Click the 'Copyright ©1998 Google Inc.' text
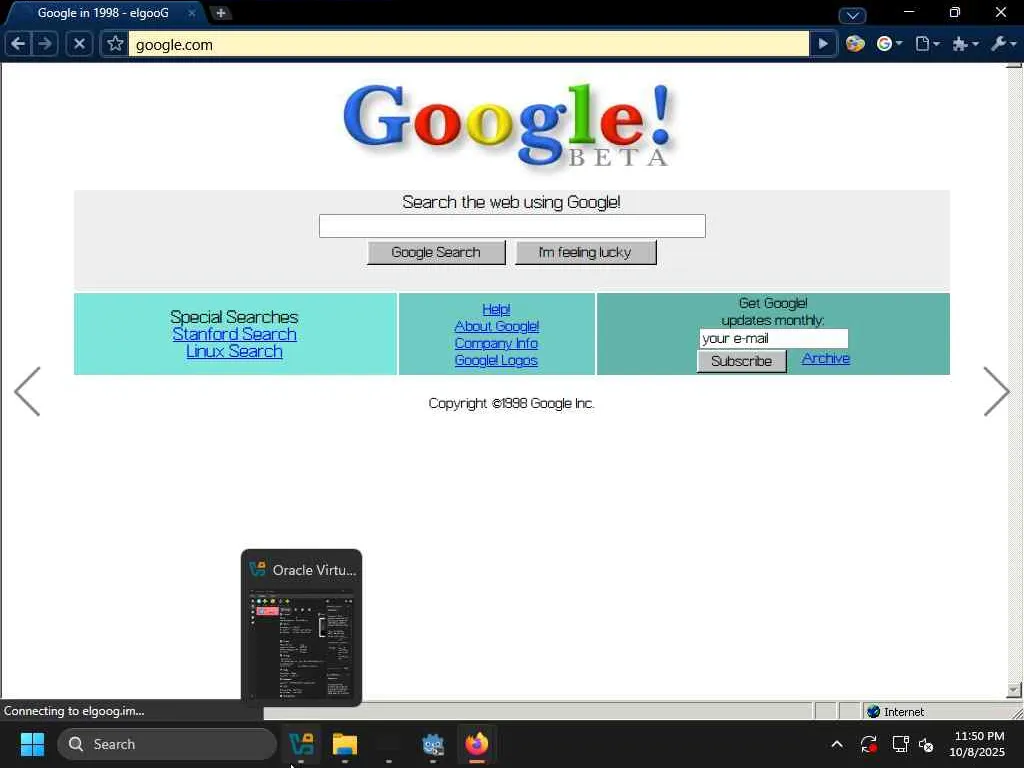 [x=511, y=404]
